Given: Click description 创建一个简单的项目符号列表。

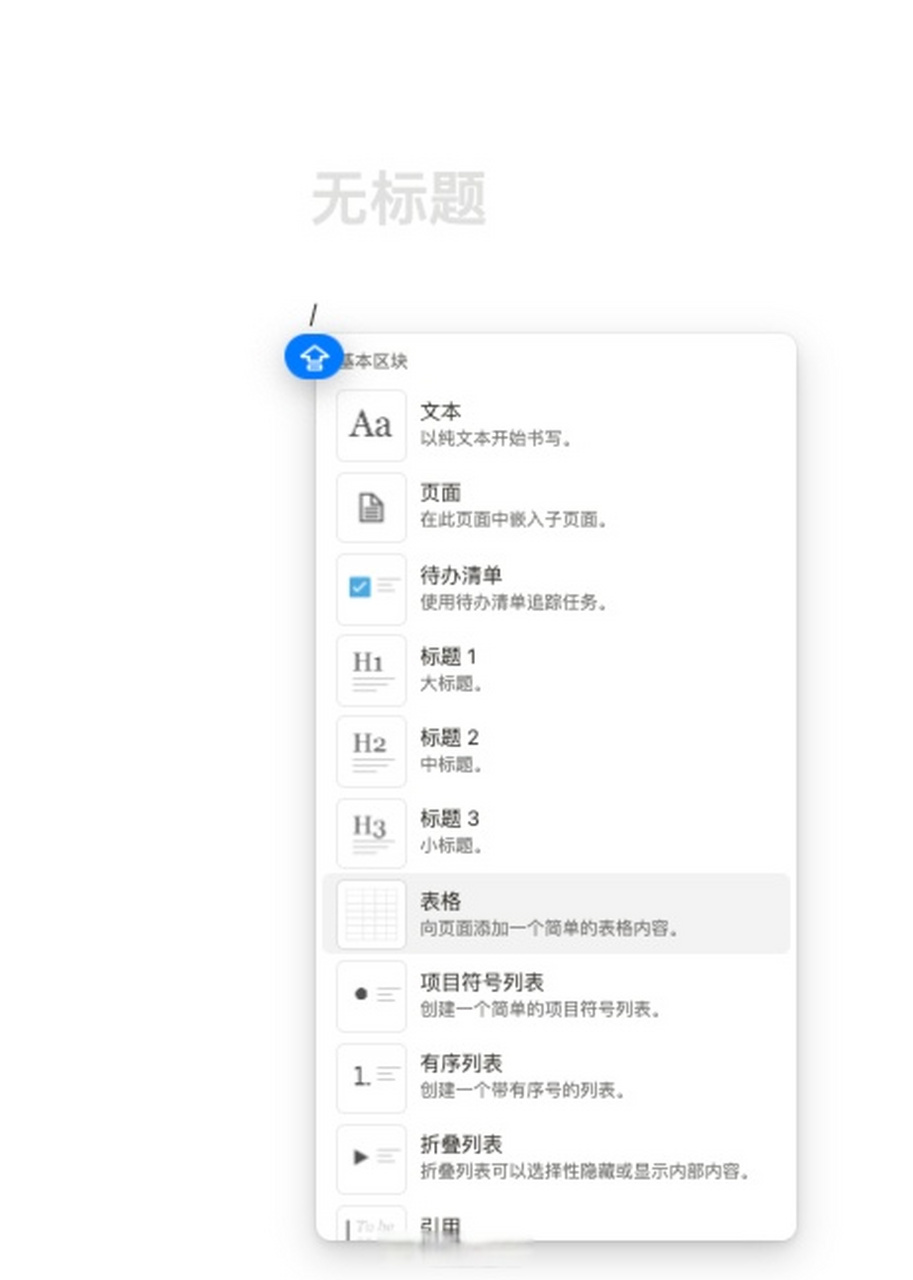Looking at the screenshot, I should click(543, 1009).
